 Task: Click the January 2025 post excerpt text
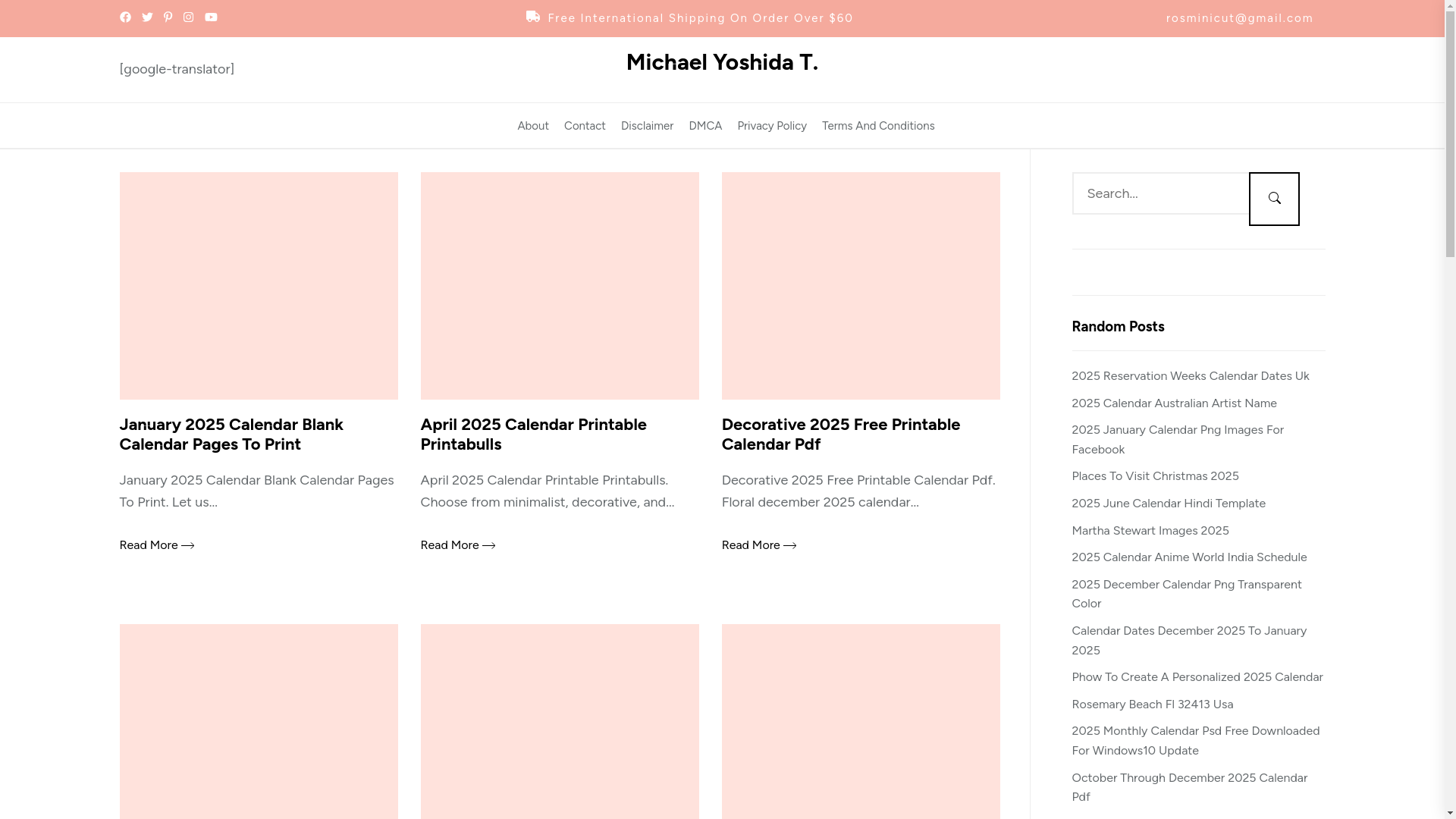[x=257, y=491]
